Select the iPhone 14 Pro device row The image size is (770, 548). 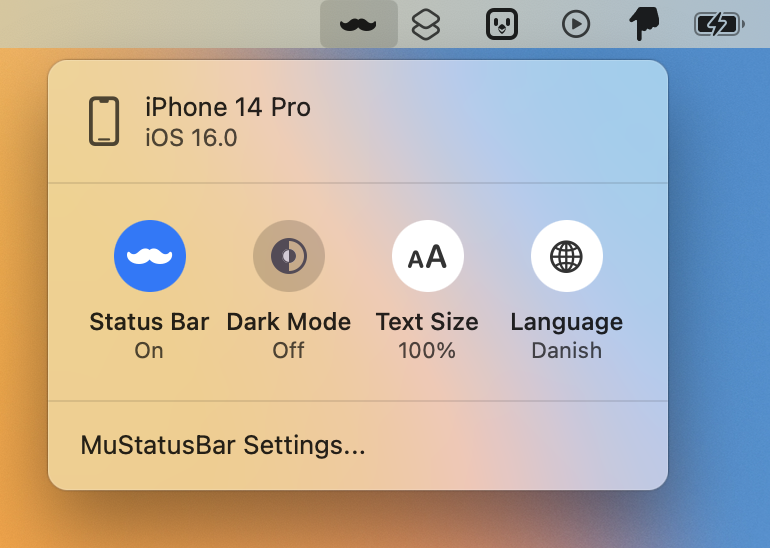[358, 122]
